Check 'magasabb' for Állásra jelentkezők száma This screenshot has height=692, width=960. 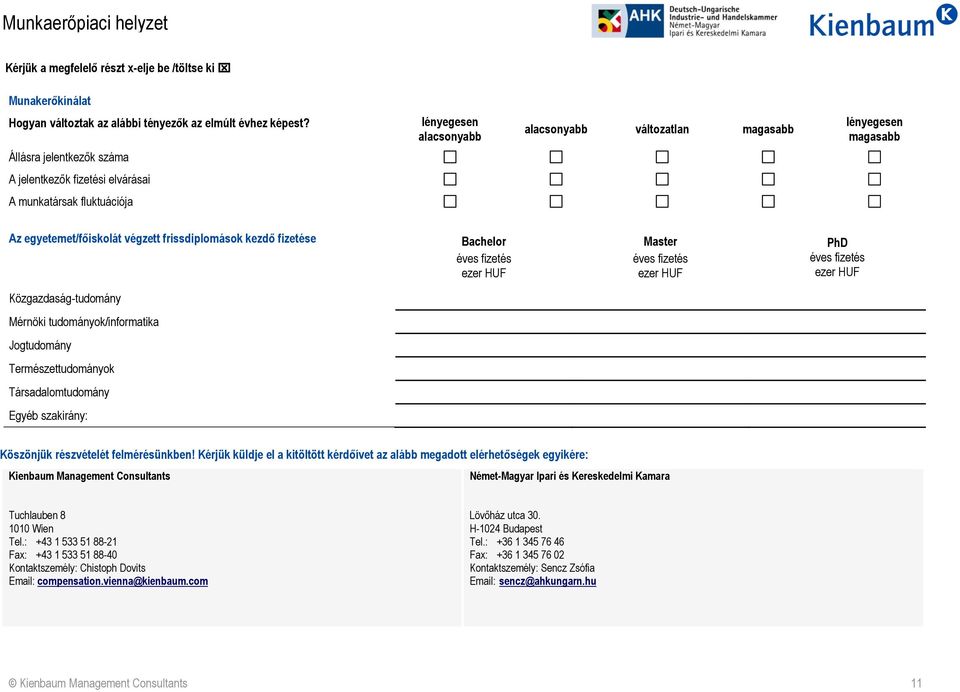pos(768,157)
